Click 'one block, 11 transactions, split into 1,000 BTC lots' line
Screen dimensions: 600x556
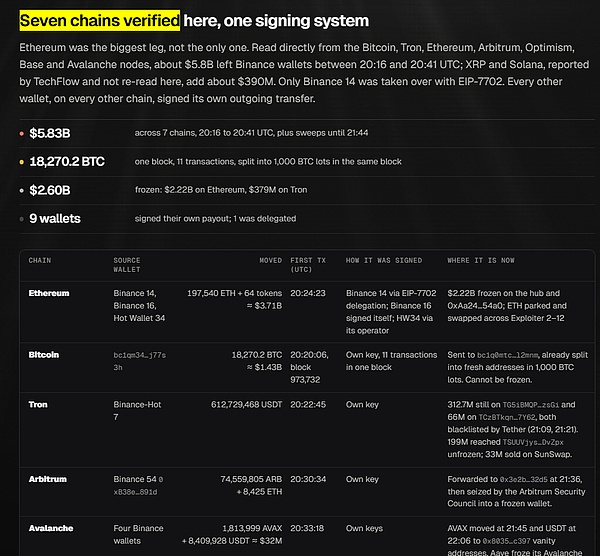(268, 161)
